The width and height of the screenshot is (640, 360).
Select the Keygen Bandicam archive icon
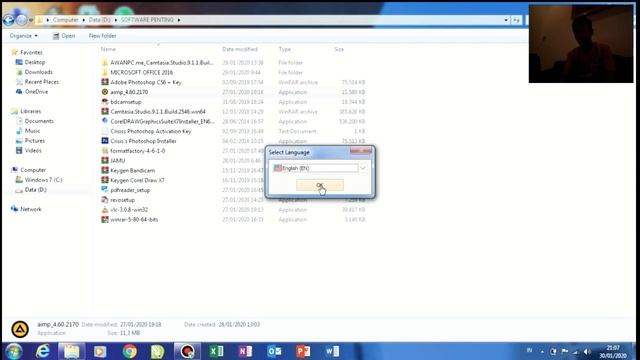click(x=105, y=170)
